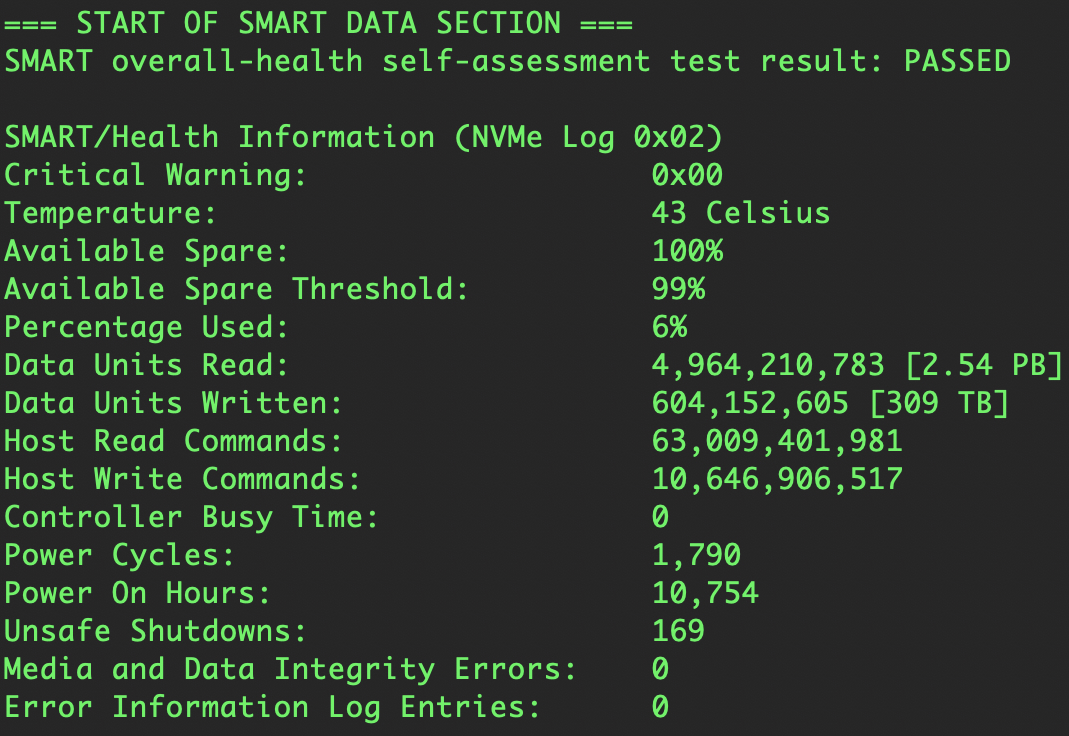This screenshot has height=736, width=1069.
Task: Click the Host Read Commands value 63,009,401,981
Action: point(777,441)
